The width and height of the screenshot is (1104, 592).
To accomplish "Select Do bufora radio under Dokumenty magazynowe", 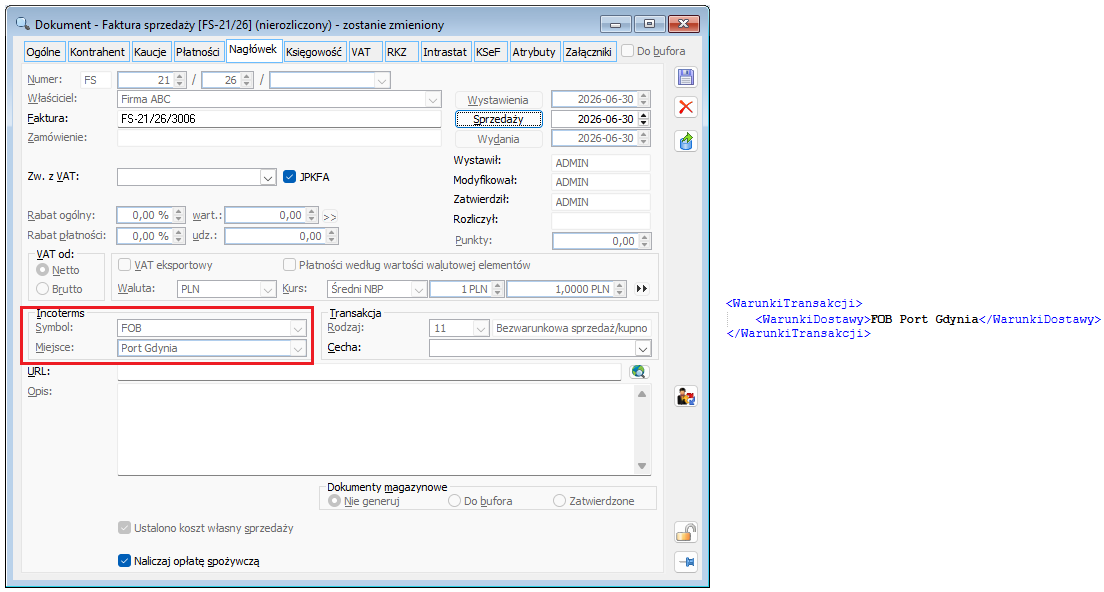I will coord(454,500).
